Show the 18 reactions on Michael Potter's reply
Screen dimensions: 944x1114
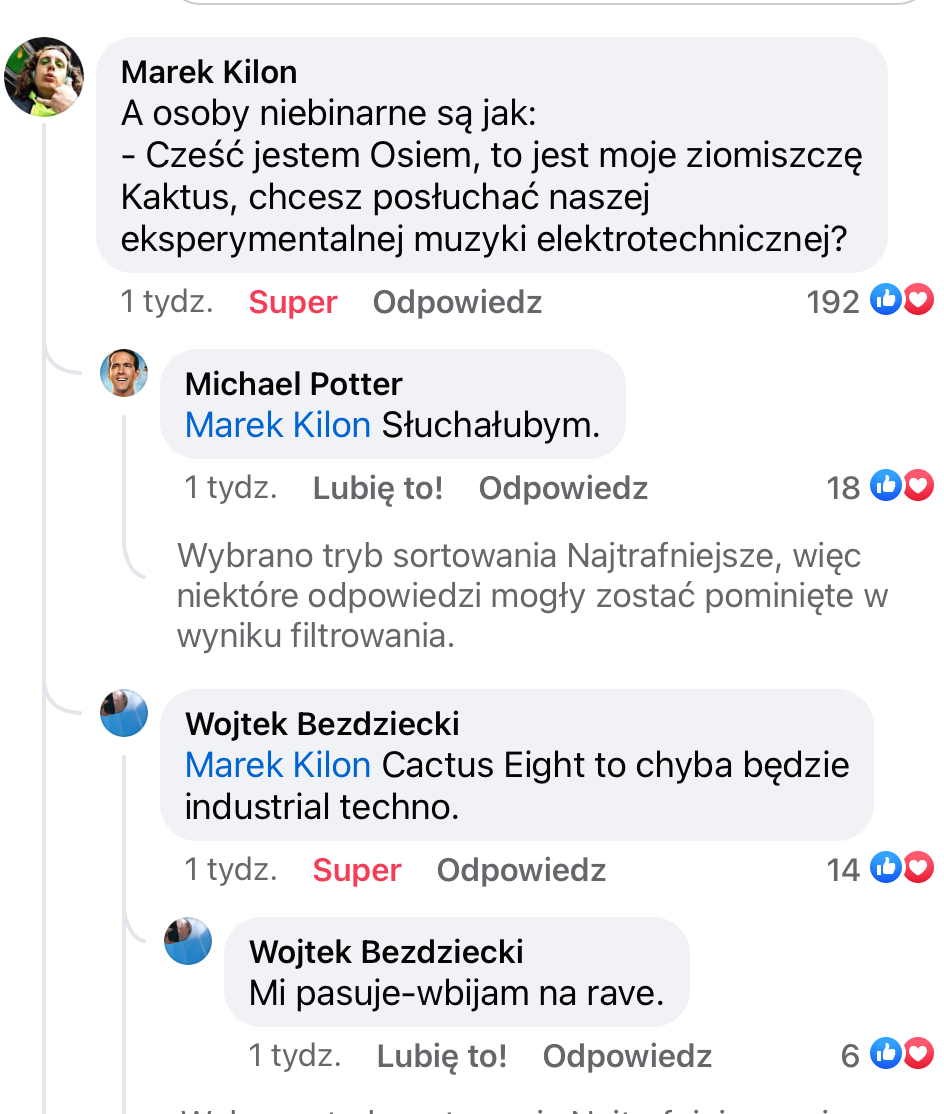(x=879, y=487)
